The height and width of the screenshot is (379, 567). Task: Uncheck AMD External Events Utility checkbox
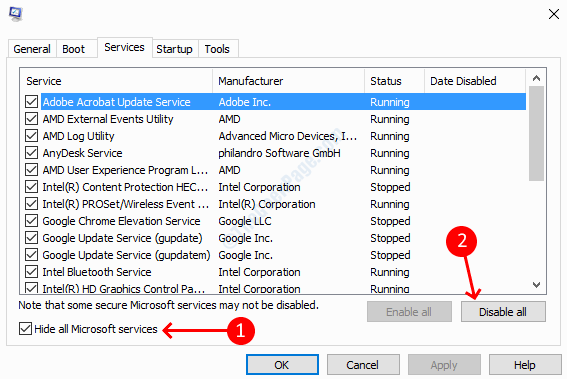point(31,119)
